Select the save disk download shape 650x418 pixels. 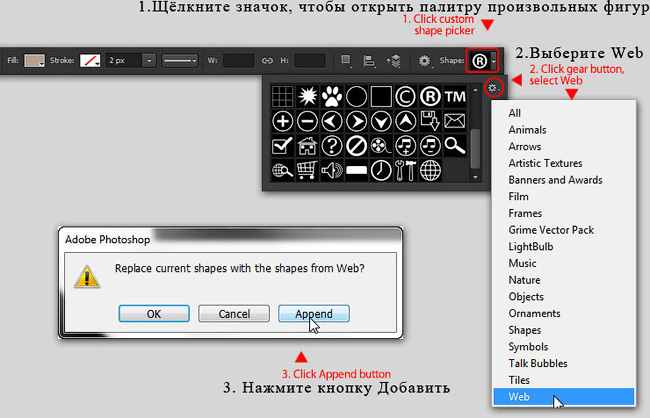coord(430,122)
